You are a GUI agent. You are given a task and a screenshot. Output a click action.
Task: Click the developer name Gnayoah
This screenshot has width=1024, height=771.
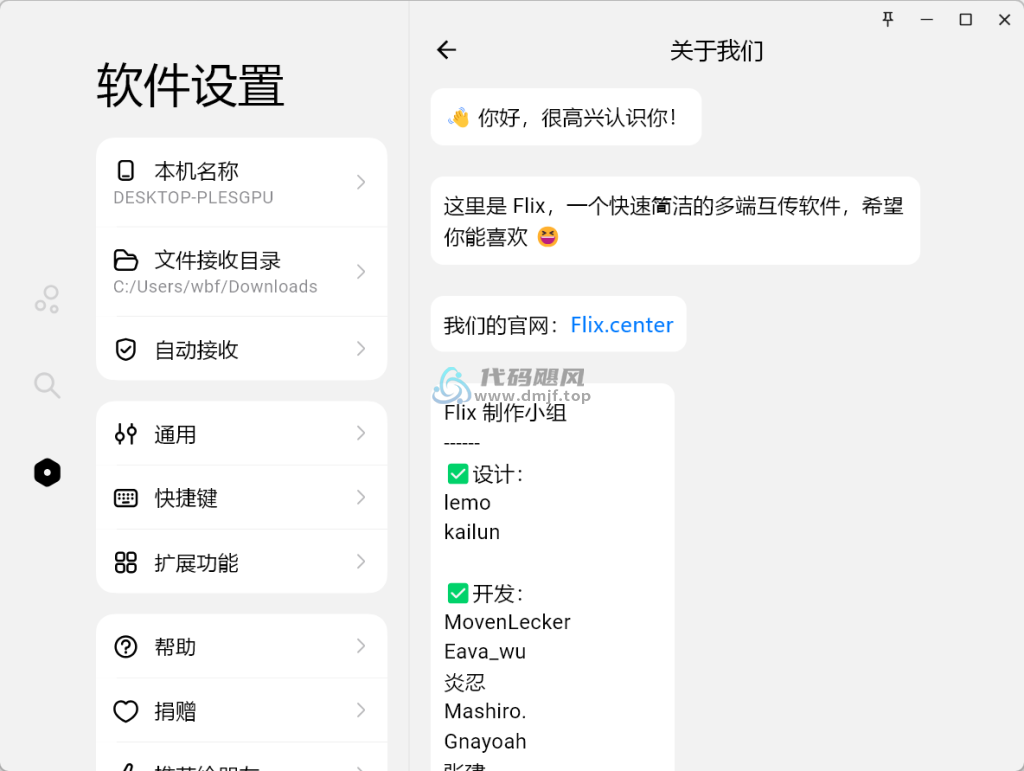tap(485, 741)
